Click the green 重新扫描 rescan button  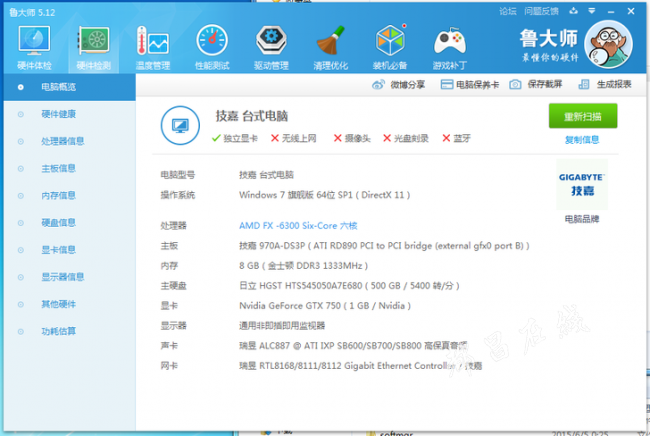pos(583,116)
